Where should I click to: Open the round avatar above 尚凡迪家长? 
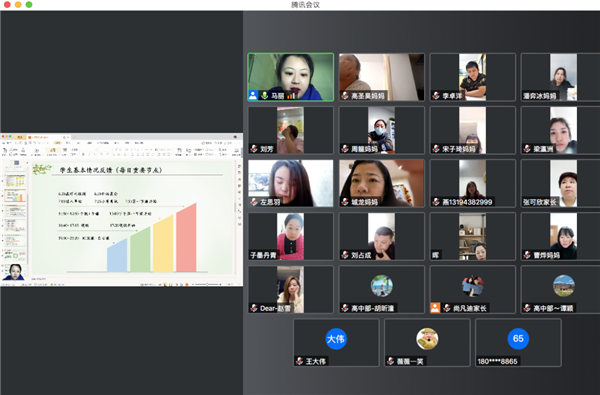click(x=473, y=286)
